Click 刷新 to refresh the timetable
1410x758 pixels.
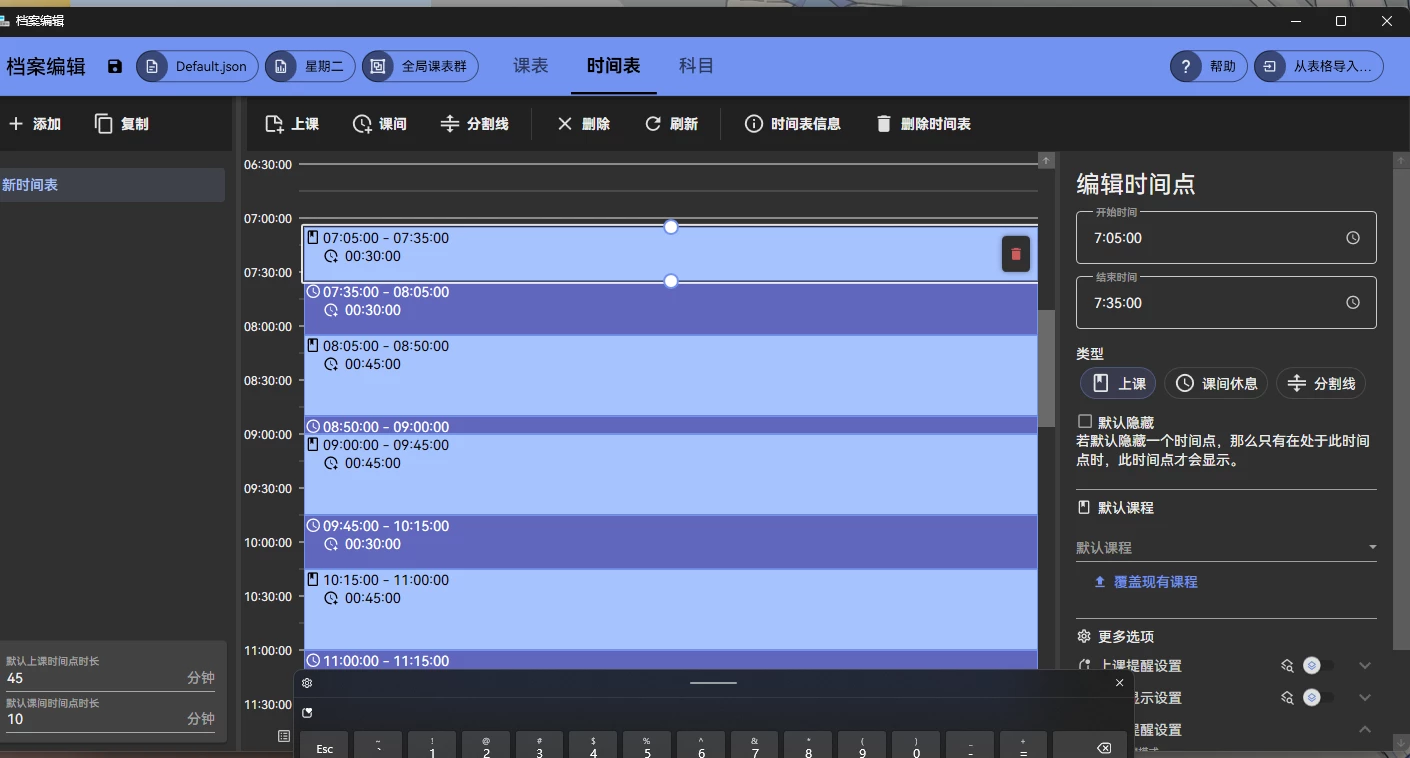[x=671, y=124]
